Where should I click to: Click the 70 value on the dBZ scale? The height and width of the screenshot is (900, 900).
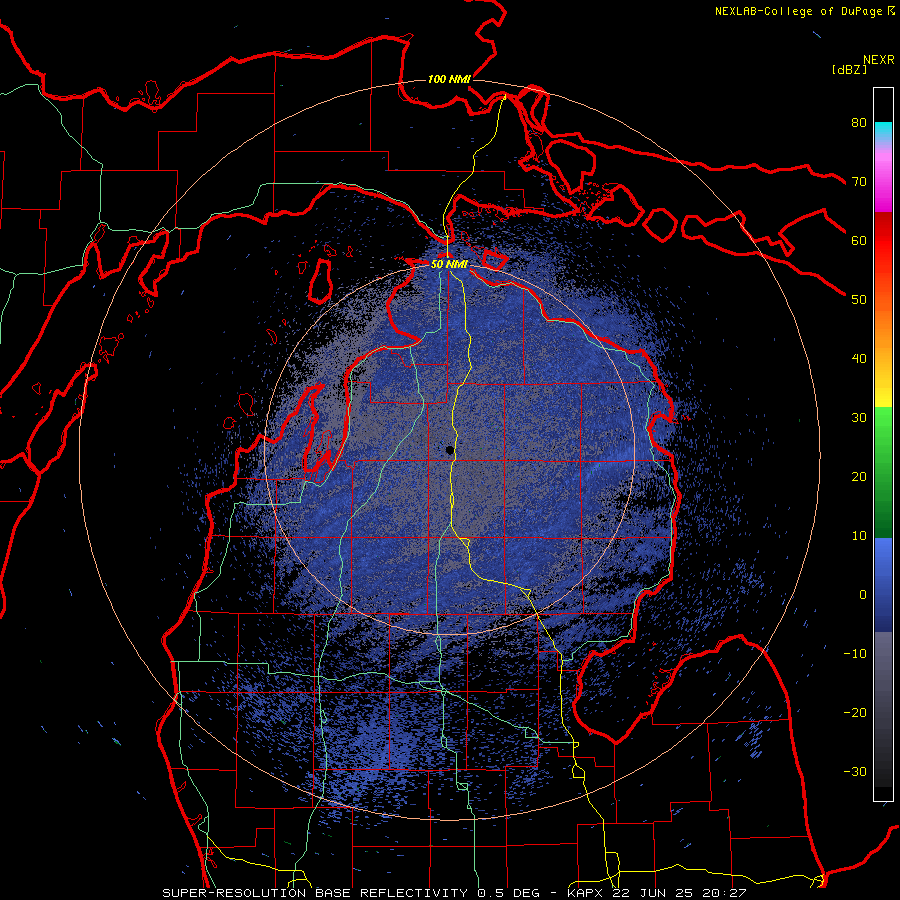[859, 181]
